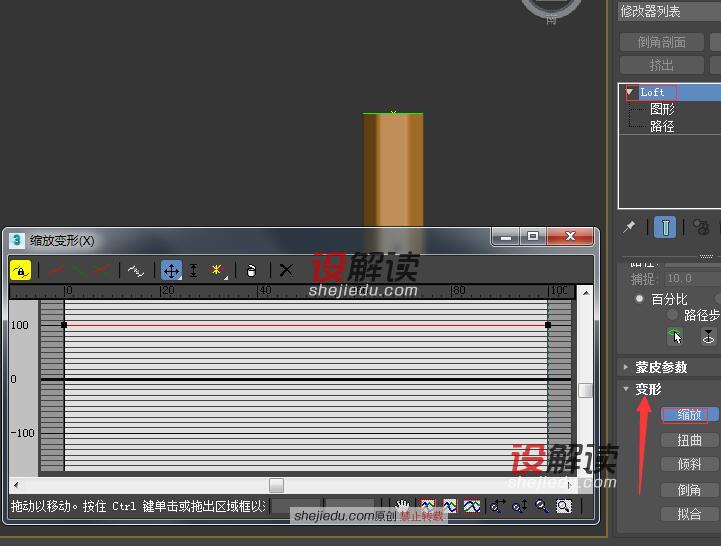The height and width of the screenshot is (546, 721).
Task: Click the Make Unique icon in modifier stack
Action: click(x=702, y=227)
